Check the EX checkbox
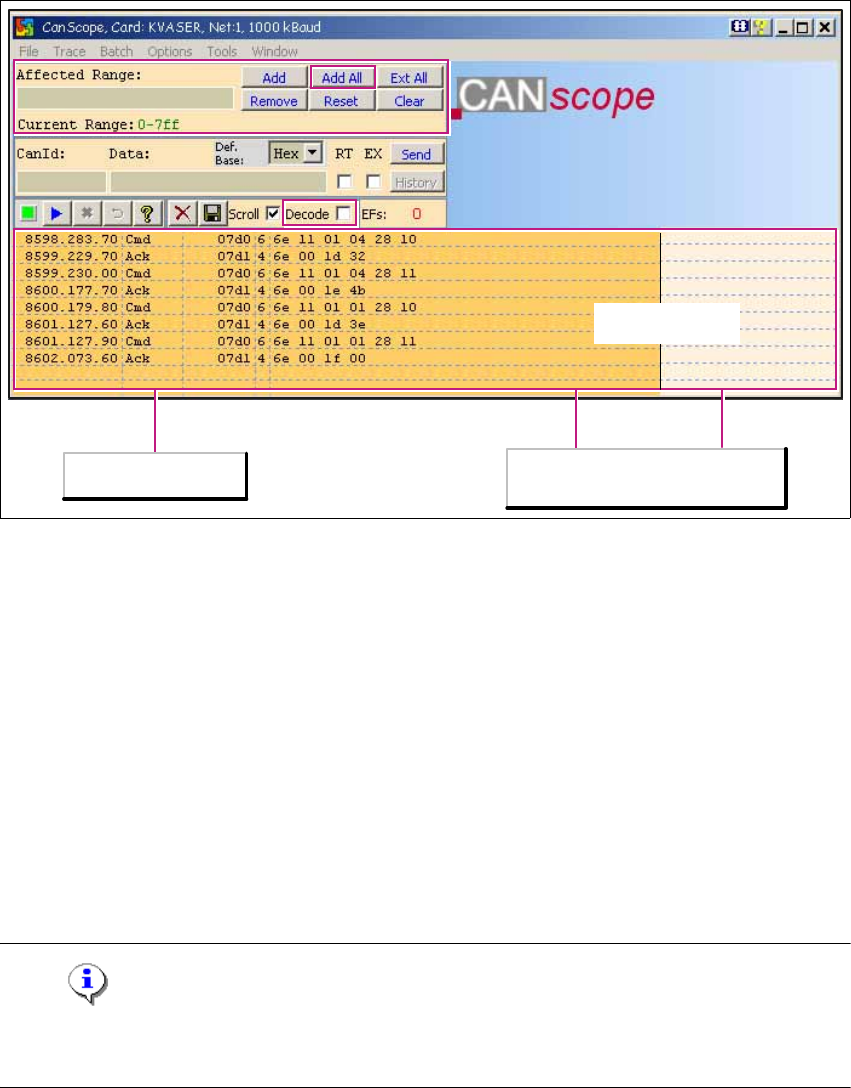 pos(373,182)
